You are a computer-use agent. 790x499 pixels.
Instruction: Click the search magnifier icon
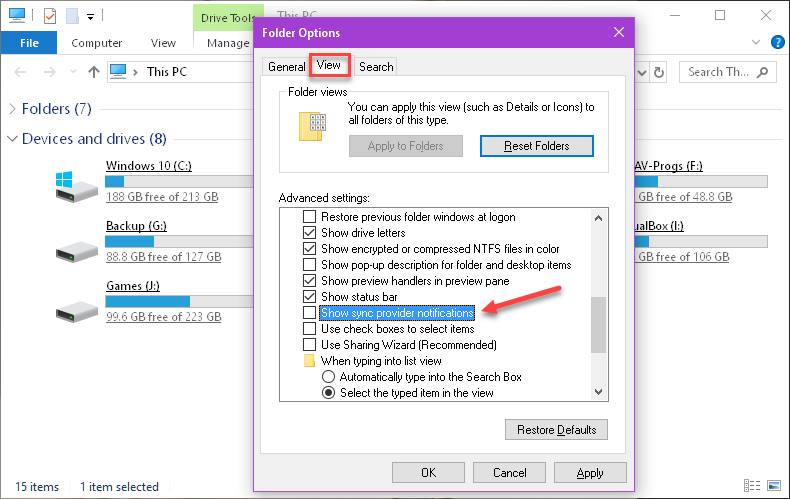[763, 72]
